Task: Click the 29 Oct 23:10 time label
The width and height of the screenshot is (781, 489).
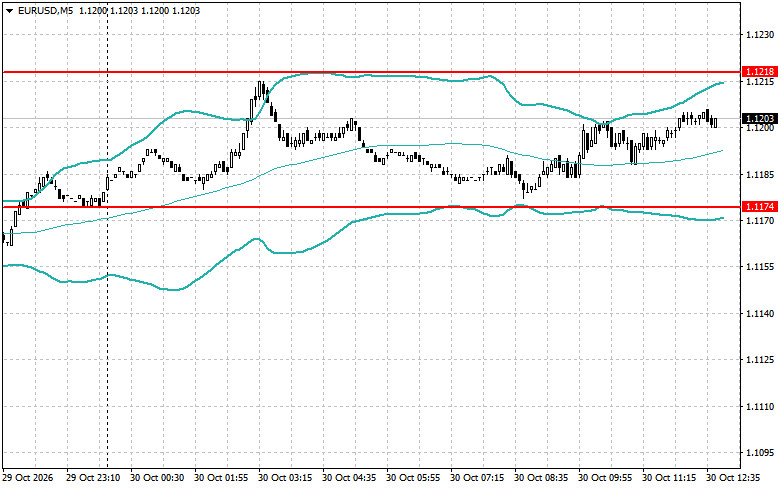Action: coord(93,478)
